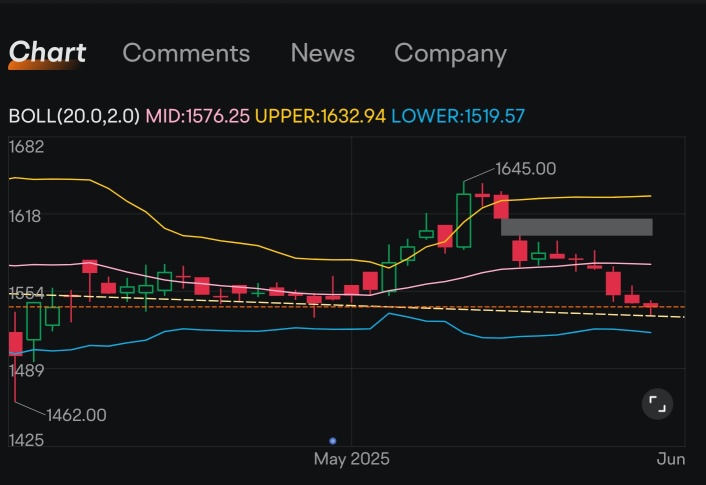Select the UPPER:1632.94 value
This screenshot has height=485, width=706.
(x=320, y=116)
